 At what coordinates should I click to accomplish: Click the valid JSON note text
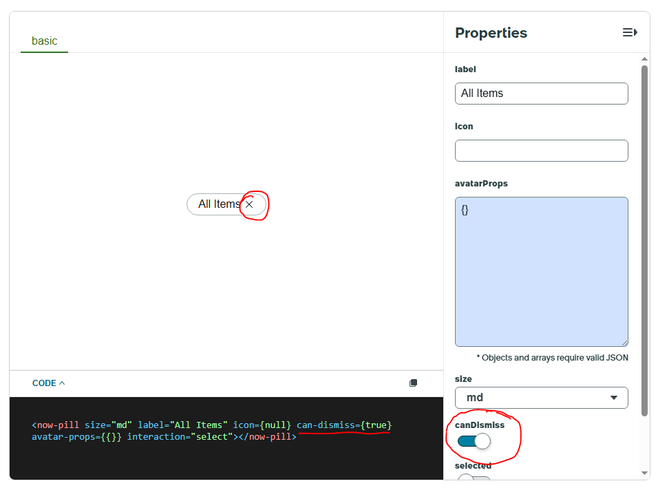pyautogui.click(x=552, y=358)
